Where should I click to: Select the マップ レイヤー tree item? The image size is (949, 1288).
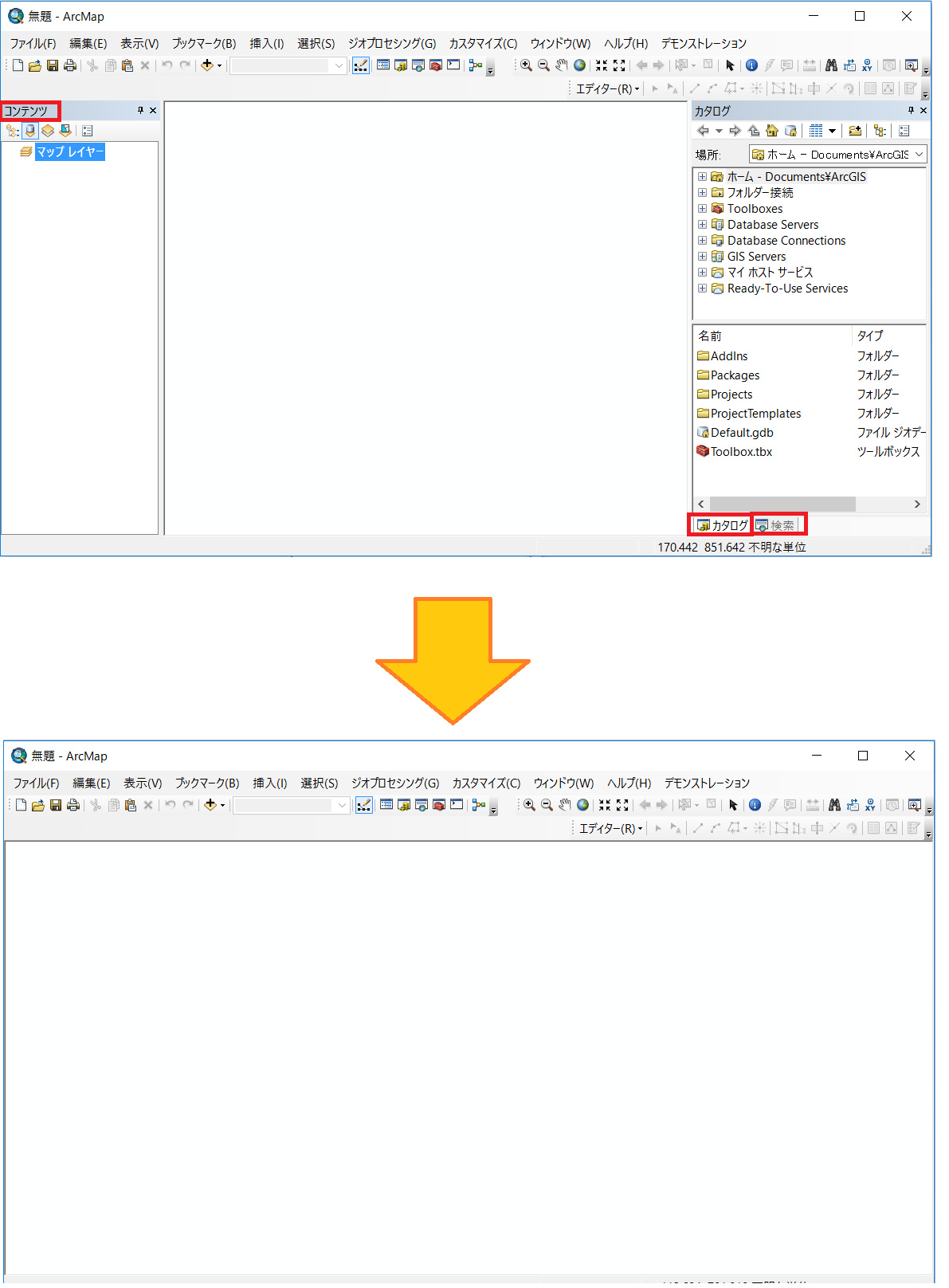[70, 151]
